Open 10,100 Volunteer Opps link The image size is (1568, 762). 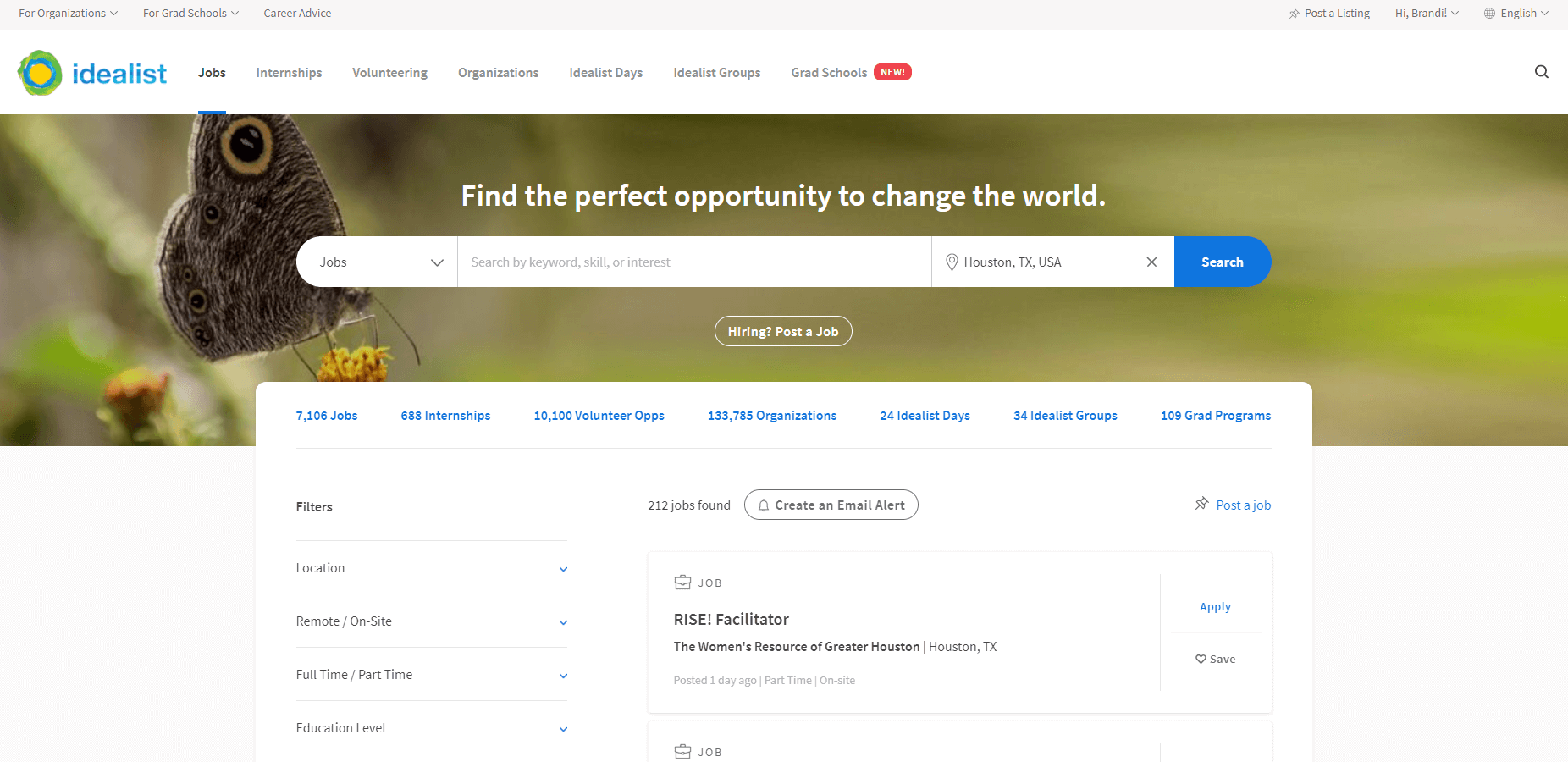pyautogui.click(x=599, y=416)
